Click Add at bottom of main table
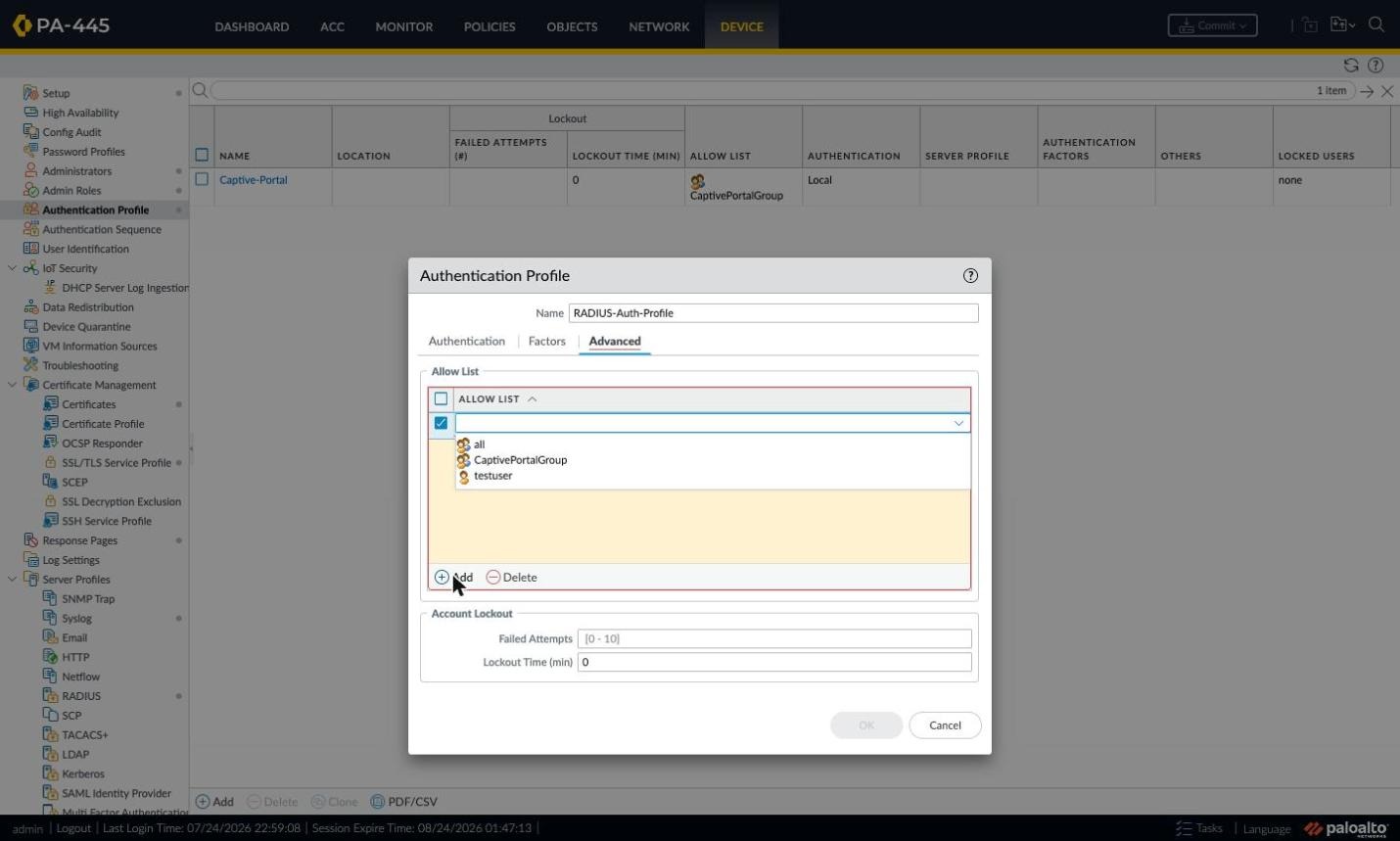The image size is (1400, 841). [x=214, y=802]
